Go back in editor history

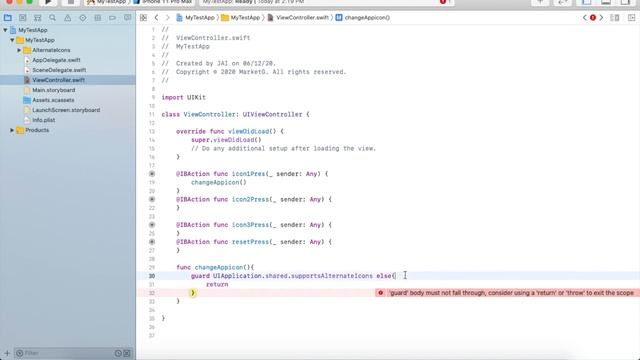[x=156, y=18]
